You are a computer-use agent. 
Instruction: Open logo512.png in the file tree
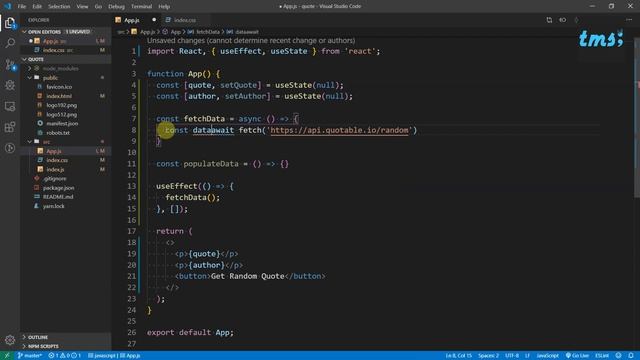click(x=65, y=114)
